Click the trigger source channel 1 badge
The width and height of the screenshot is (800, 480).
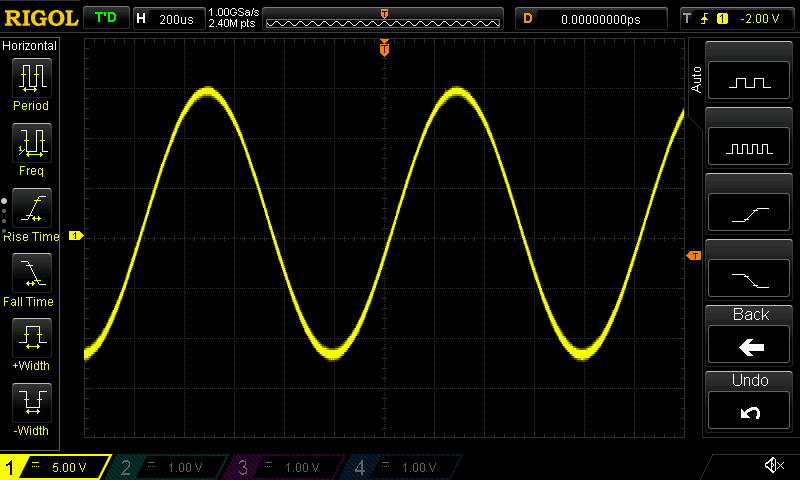(722, 19)
